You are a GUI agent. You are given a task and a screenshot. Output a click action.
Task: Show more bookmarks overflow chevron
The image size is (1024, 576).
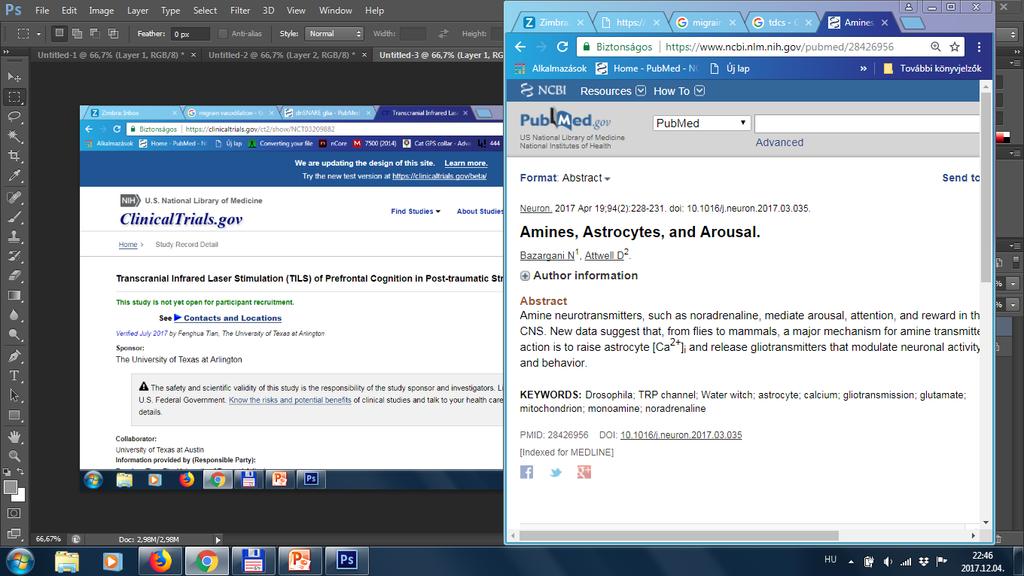(863, 69)
